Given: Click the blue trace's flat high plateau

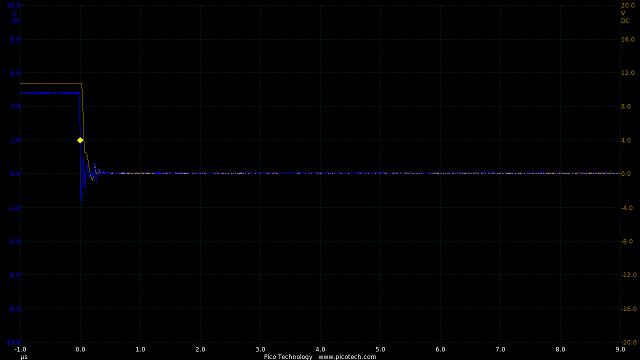Looking at the screenshot, I should point(50,93).
